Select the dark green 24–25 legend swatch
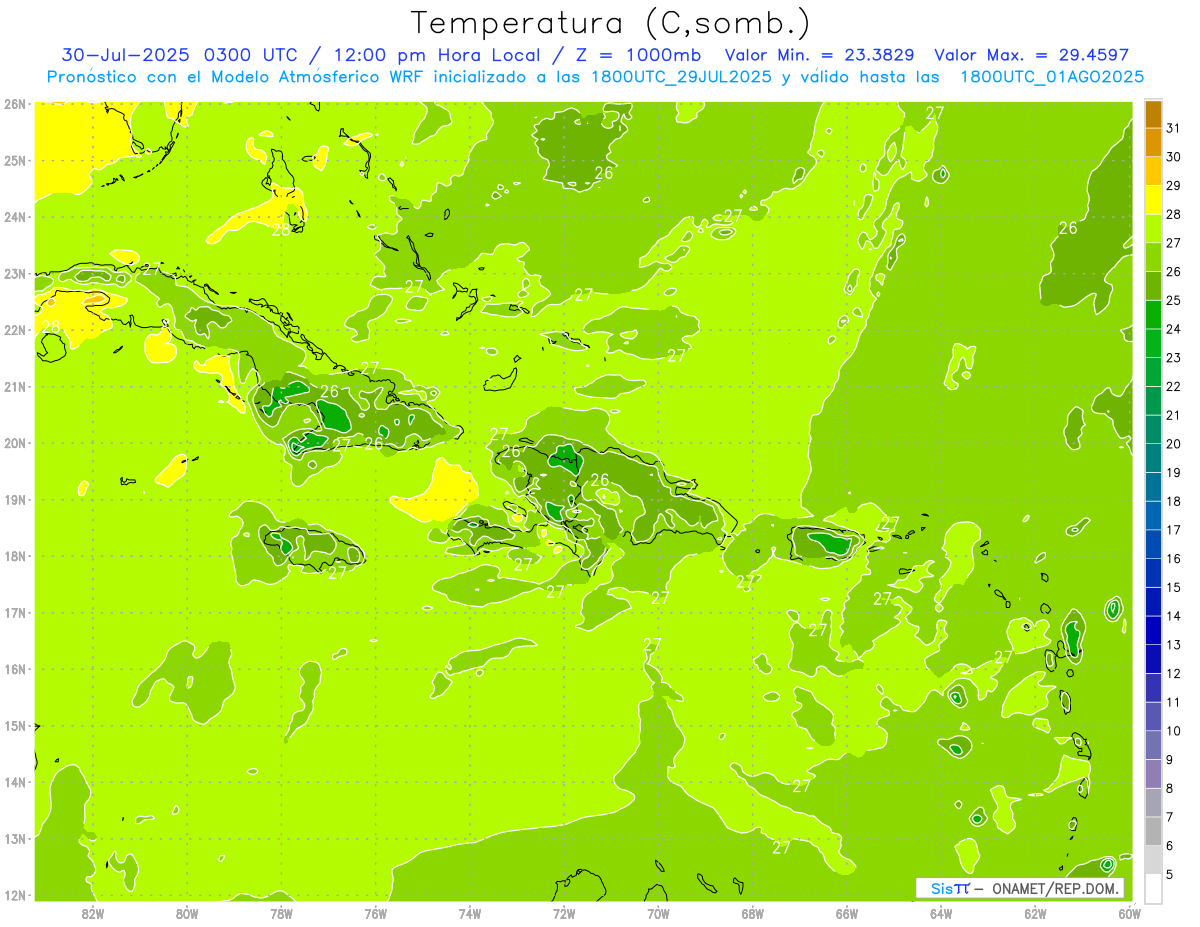Screen dimensions: 1200x927 point(1153,315)
